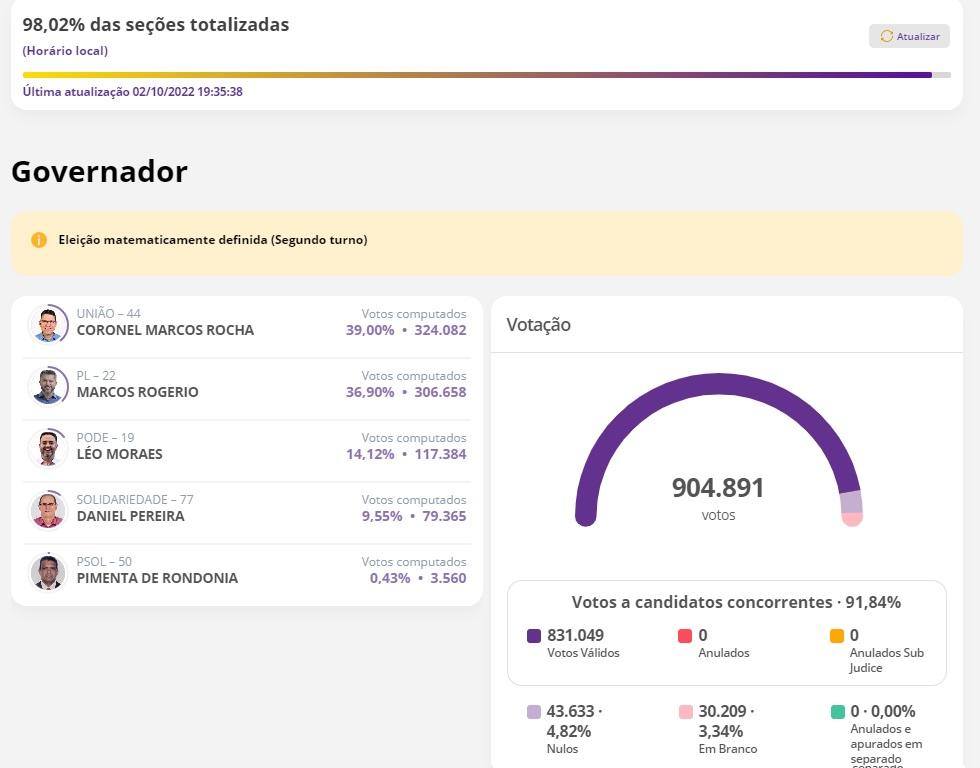This screenshot has width=980, height=768.
Task: Click the PODE – 19 party label
Action: [106, 437]
